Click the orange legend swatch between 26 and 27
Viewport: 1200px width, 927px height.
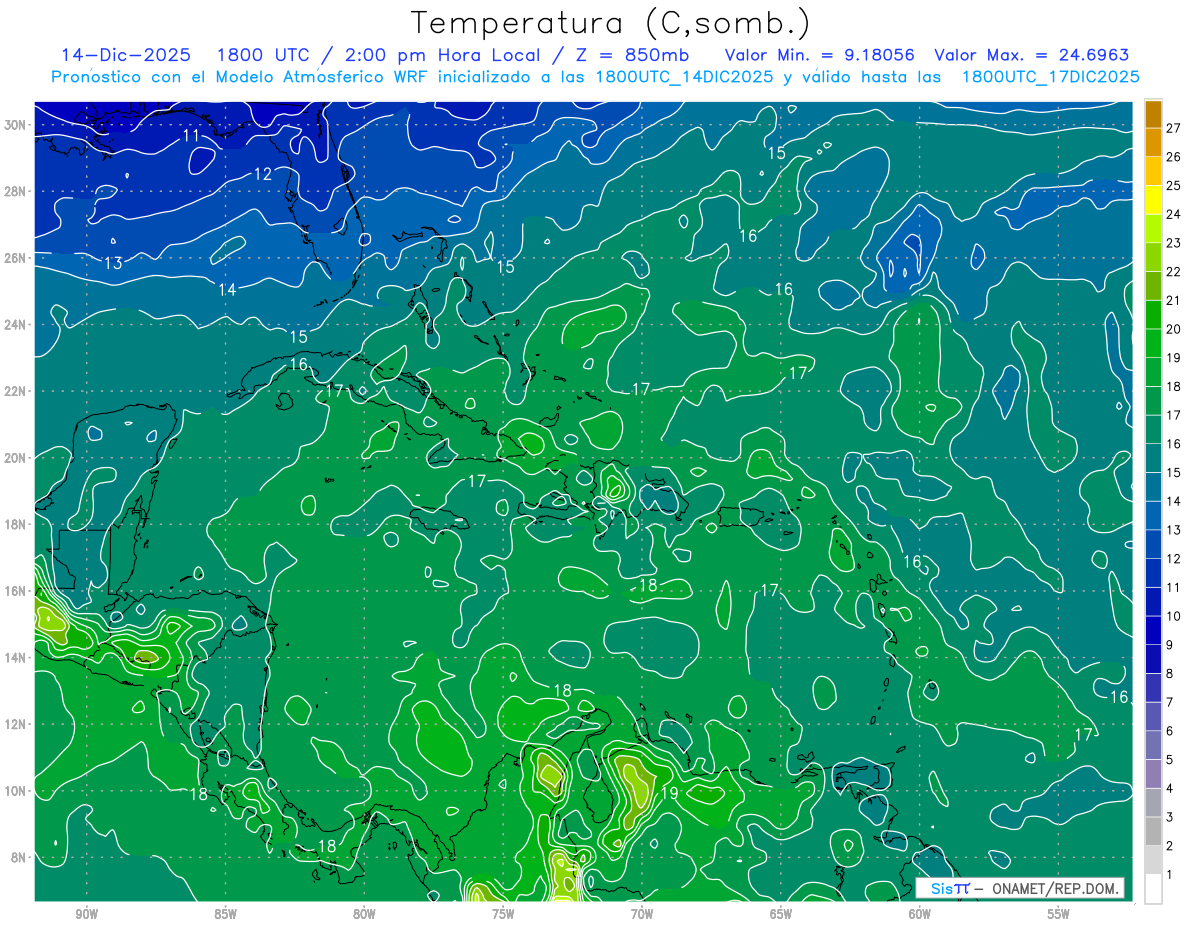1153,142
